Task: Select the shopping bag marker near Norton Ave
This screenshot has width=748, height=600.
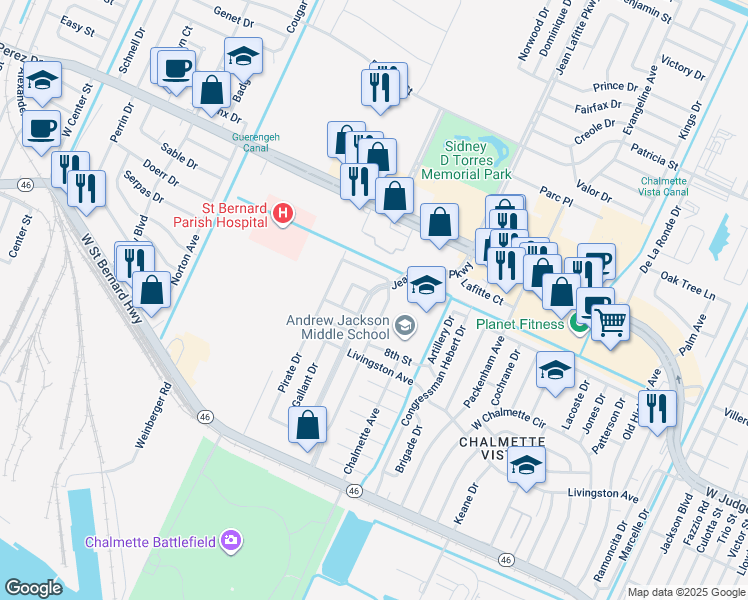Action: [151, 293]
